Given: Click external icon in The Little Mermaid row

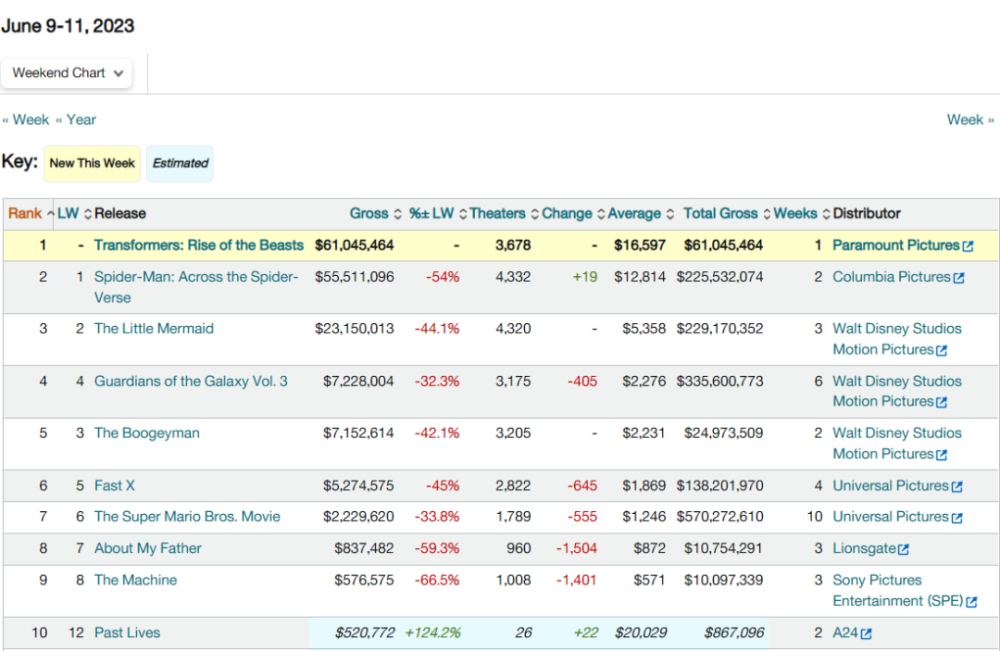Looking at the screenshot, I should click(942, 351).
